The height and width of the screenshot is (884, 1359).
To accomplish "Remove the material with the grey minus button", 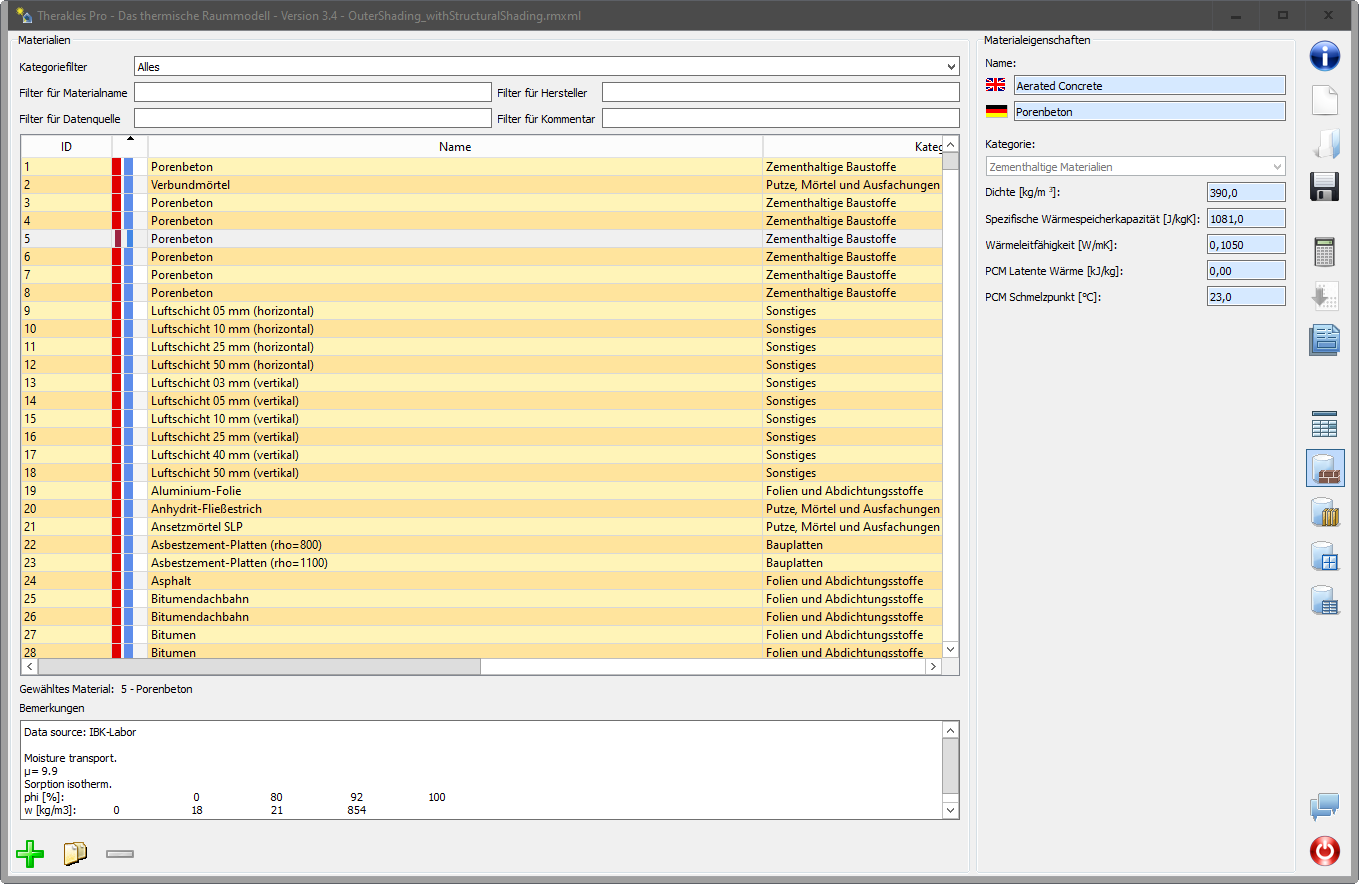I will [120, 853].
